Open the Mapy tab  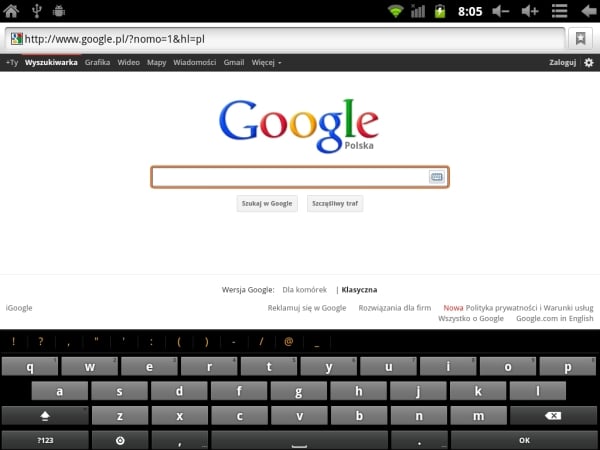(157, 62)
